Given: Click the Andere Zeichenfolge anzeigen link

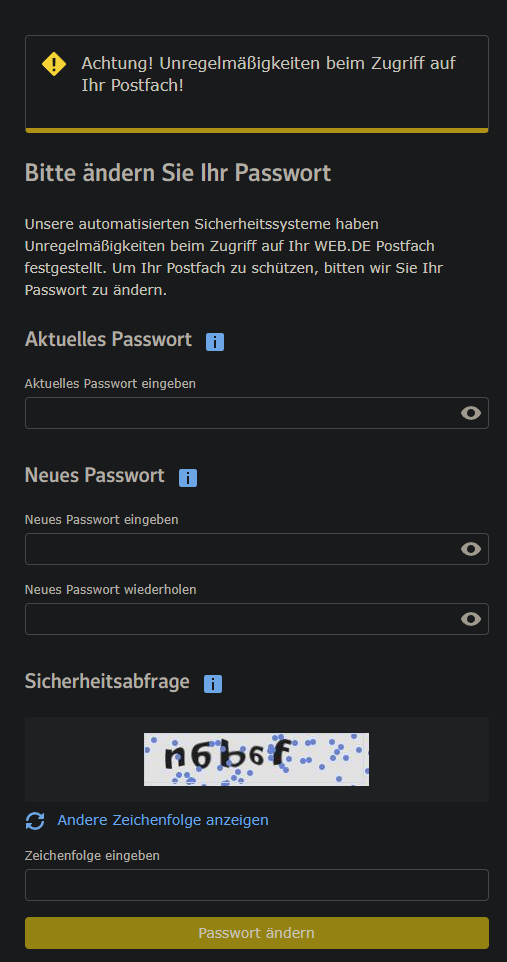Looking at the screenshot, I should pos(163,820).
